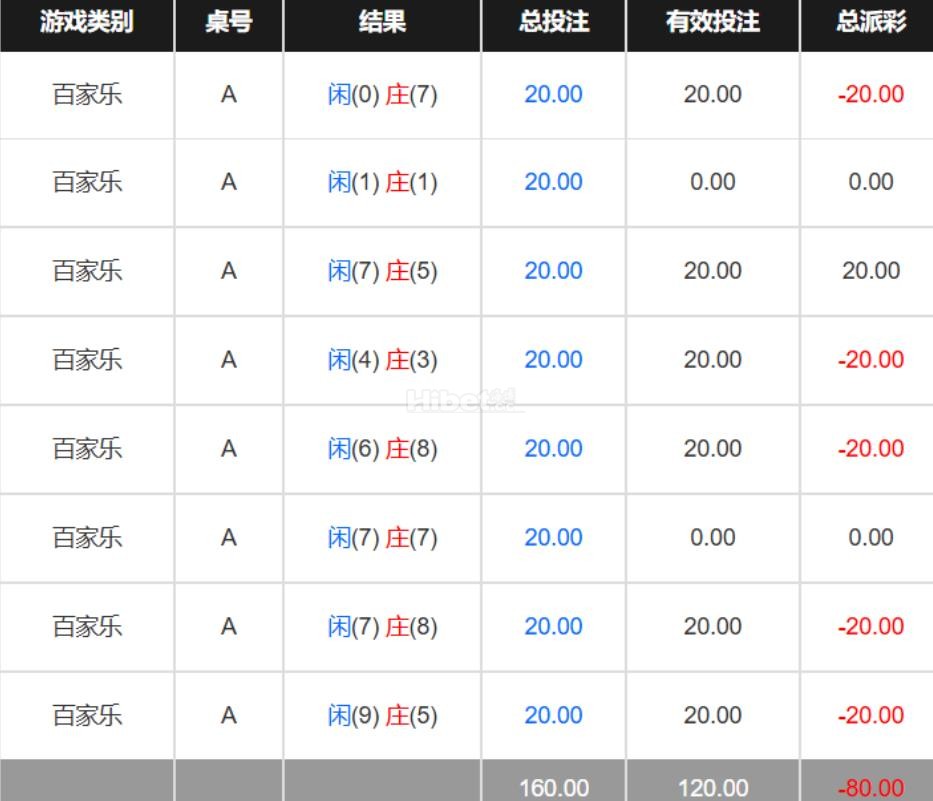Click the 总派彩 column header
The height and width of the screenshot is (801, 933).
tap(871, 23)
